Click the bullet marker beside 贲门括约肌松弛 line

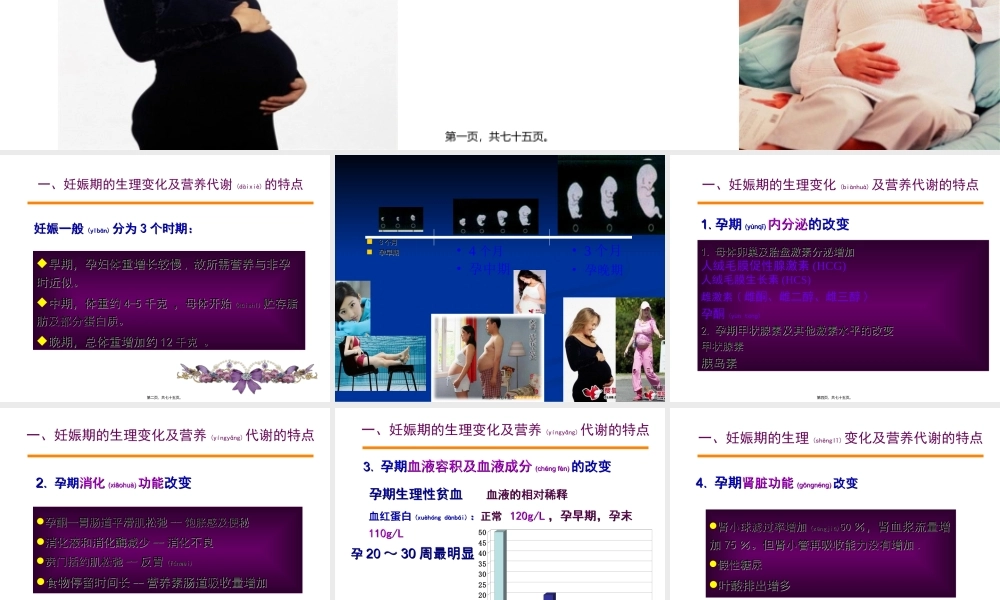38,561
